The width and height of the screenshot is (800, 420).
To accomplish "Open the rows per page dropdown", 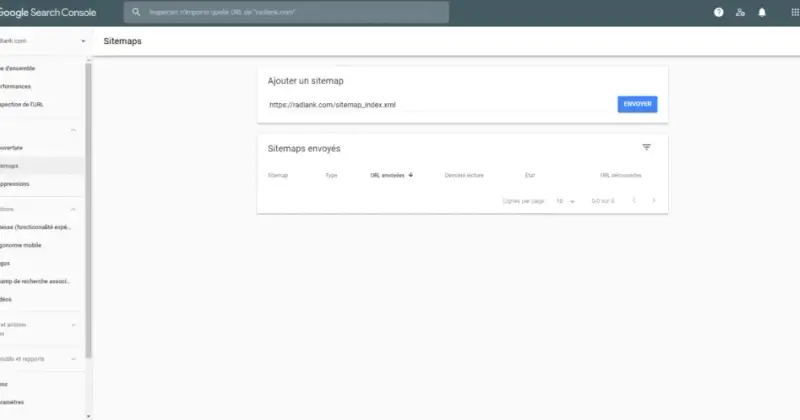I will click(565, 201).
